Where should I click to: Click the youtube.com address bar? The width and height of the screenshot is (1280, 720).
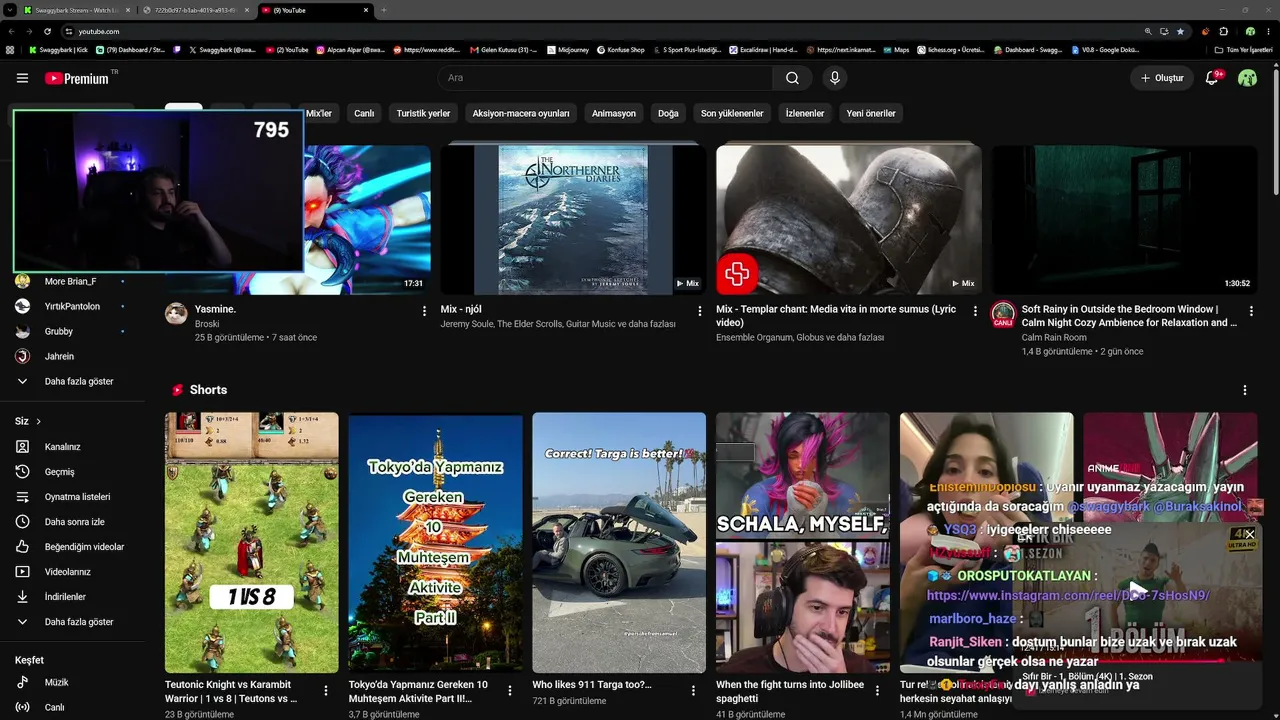[600, 31]
